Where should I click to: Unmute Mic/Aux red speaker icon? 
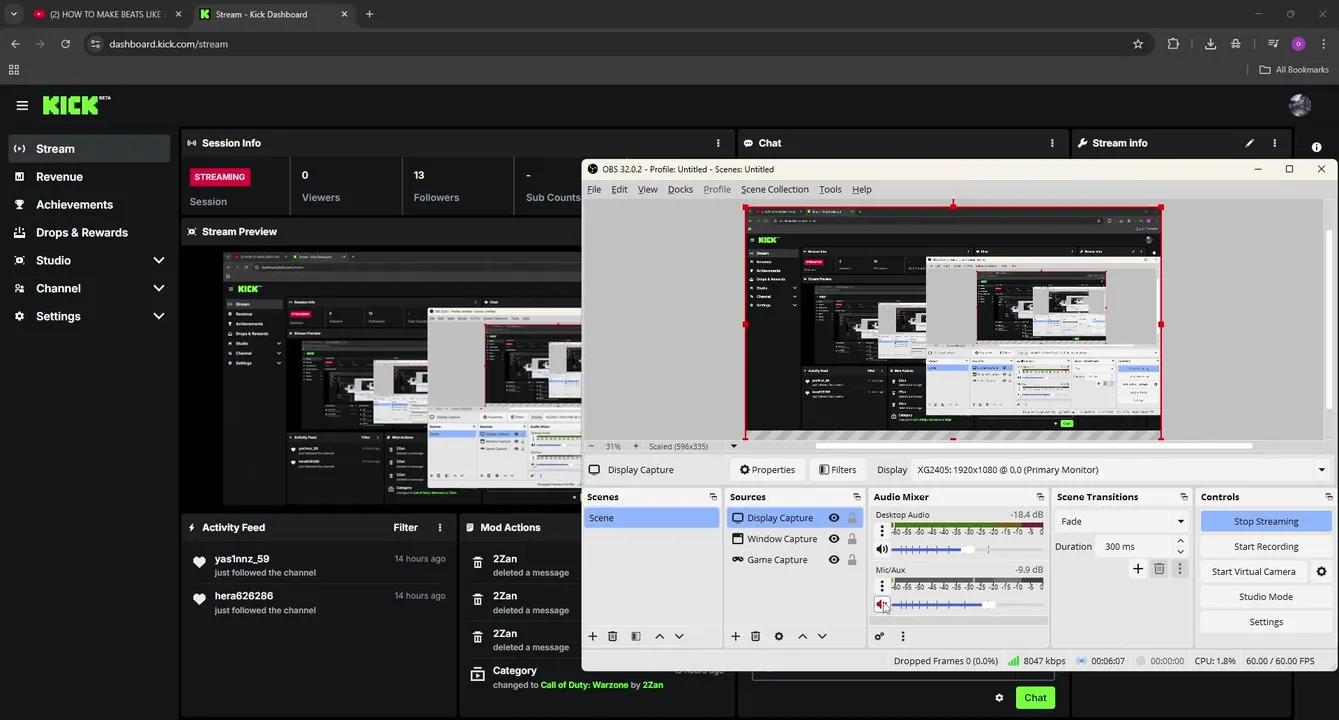pos(882,604)
